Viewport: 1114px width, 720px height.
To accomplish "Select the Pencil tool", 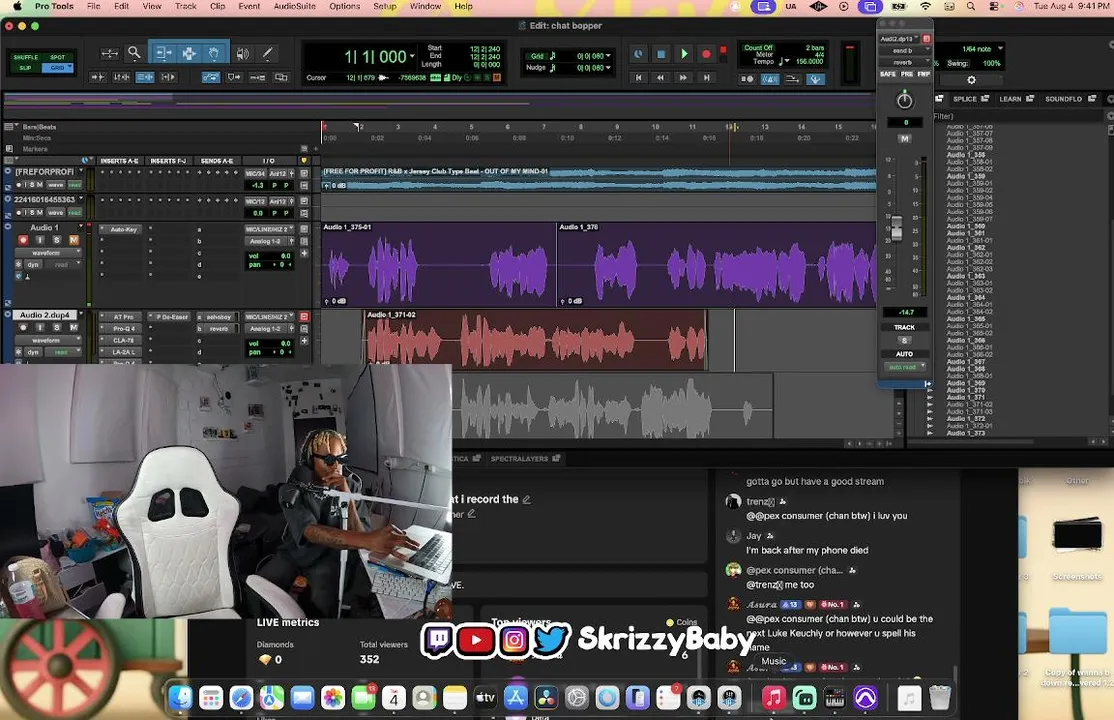I will coord(268,53).
